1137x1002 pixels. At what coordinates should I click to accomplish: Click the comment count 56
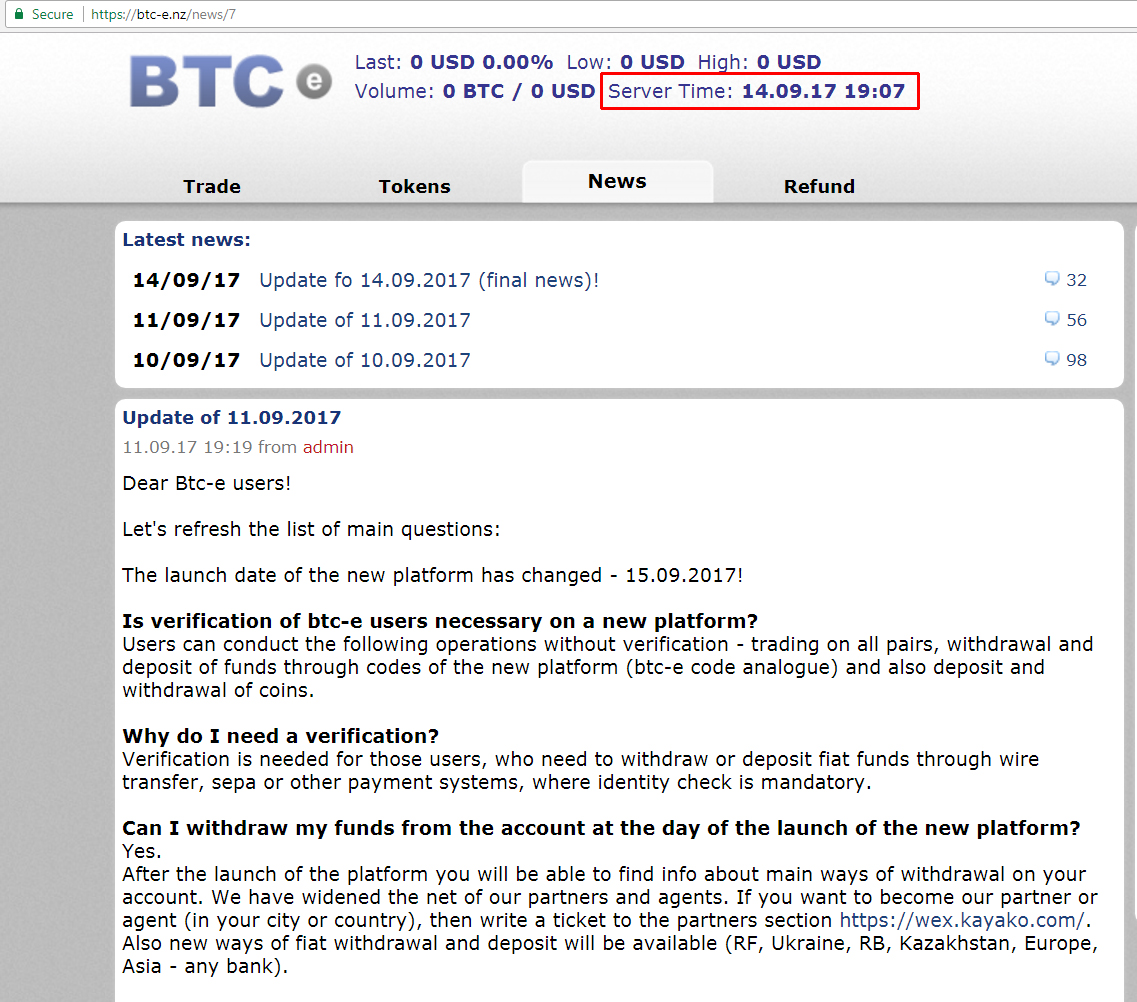point(1076,320)
